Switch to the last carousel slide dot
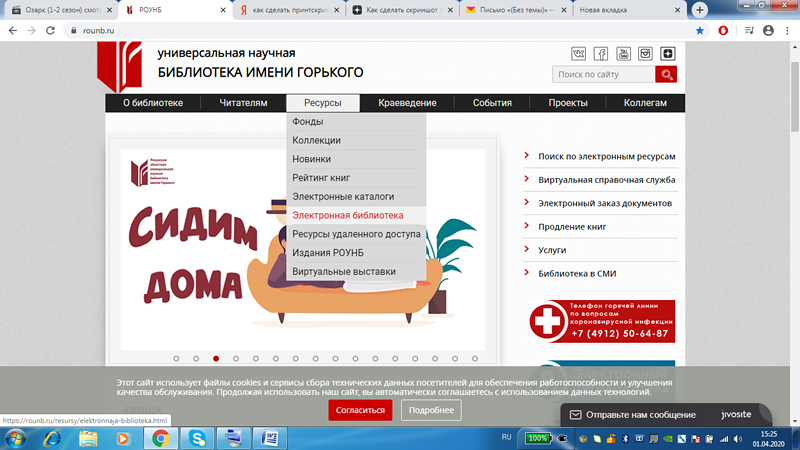The height and width of the screenshot is (450, 800). (x=474, y=358)
